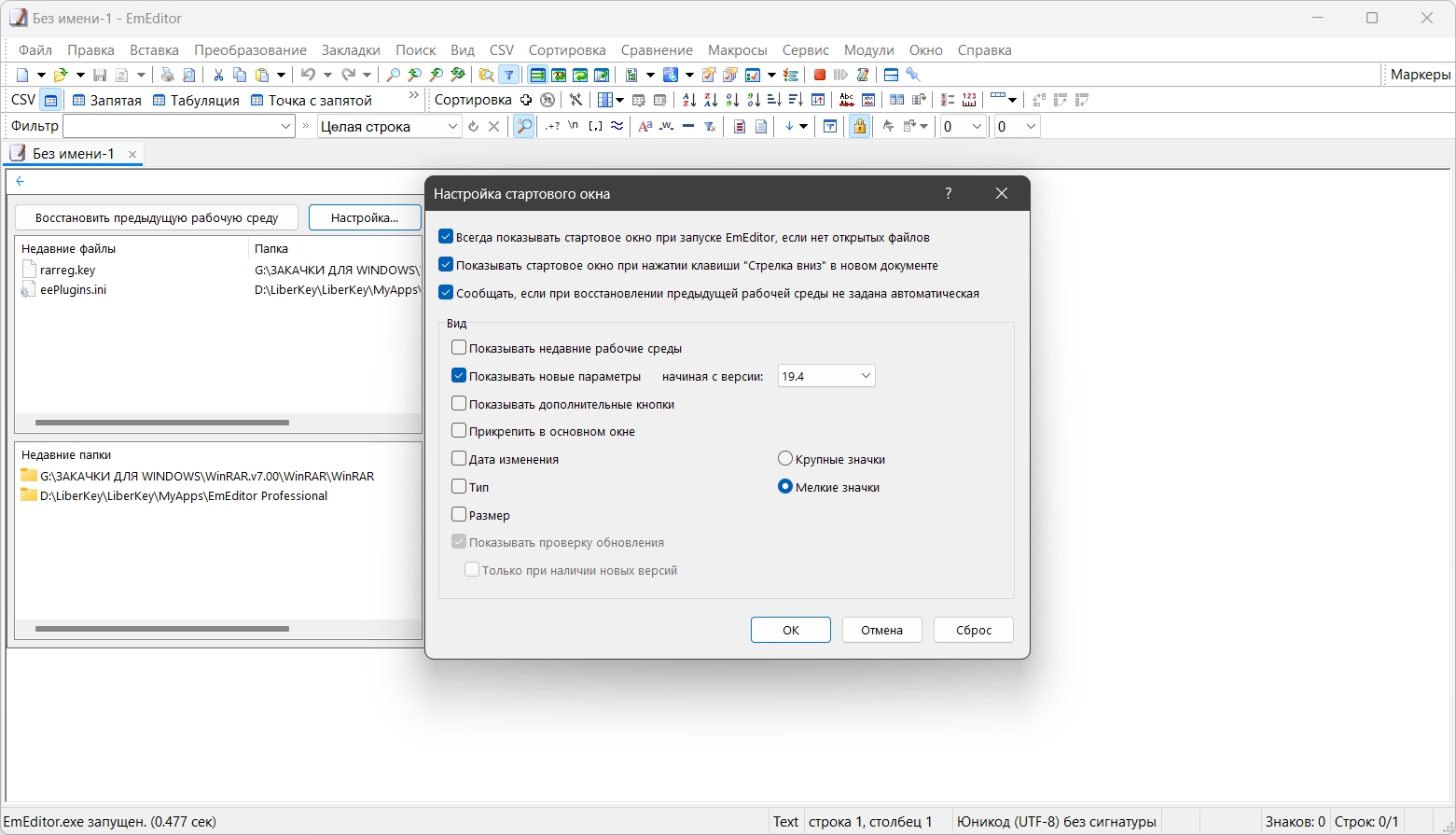Open the version dropdown showing 19.4
The height and width of the screenshot is (835, 1456).
click(826, 376)
